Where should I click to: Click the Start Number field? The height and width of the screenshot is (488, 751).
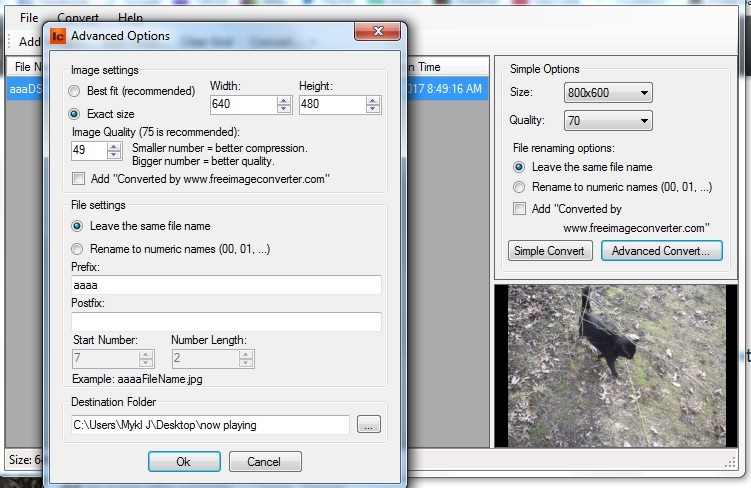(106, 358)
